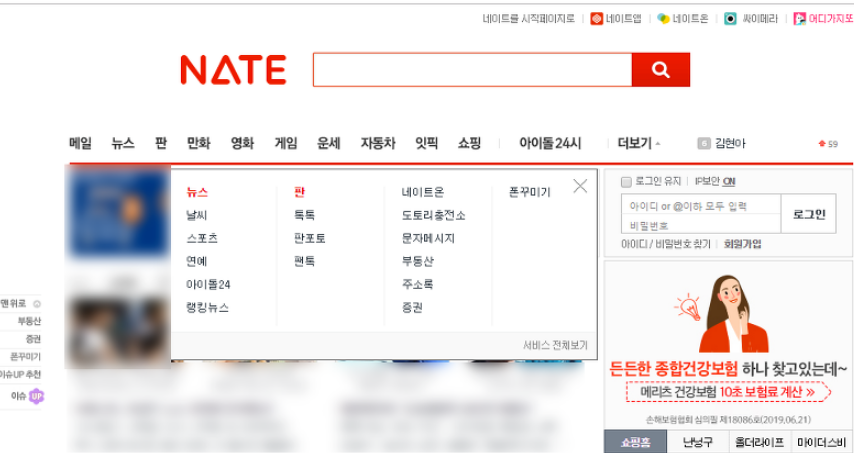Click the 이슈 UP purple badge

click(x=36, y=396)
